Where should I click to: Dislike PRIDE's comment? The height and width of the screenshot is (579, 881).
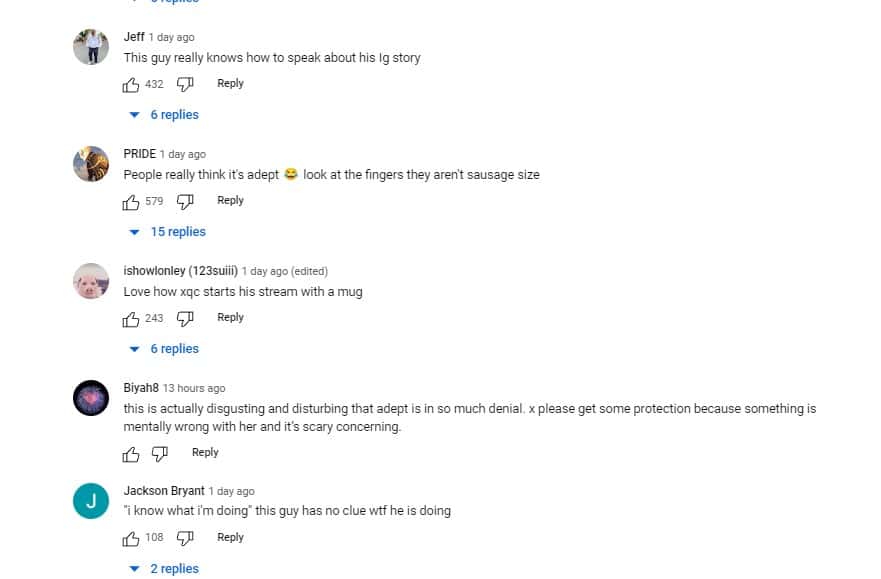coord(185,202)
